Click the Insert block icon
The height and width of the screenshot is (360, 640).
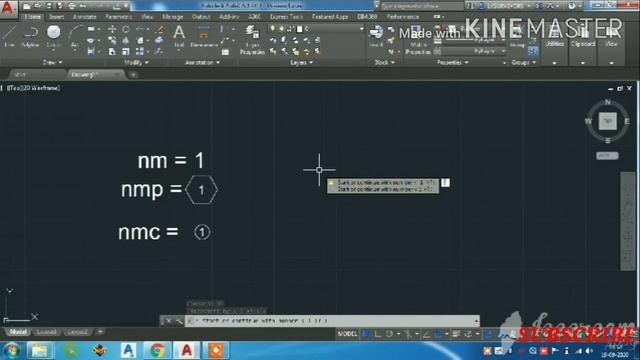click(376, 36)
